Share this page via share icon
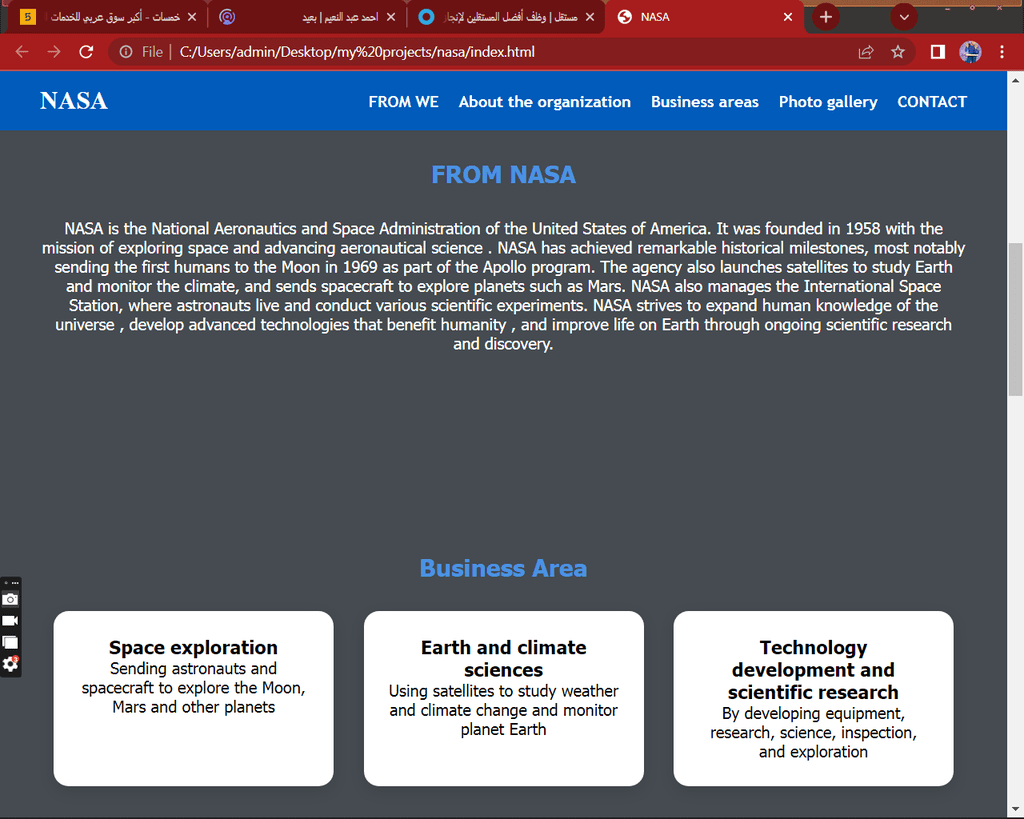This screenshot has height=819, width=1024. point(866,52)
